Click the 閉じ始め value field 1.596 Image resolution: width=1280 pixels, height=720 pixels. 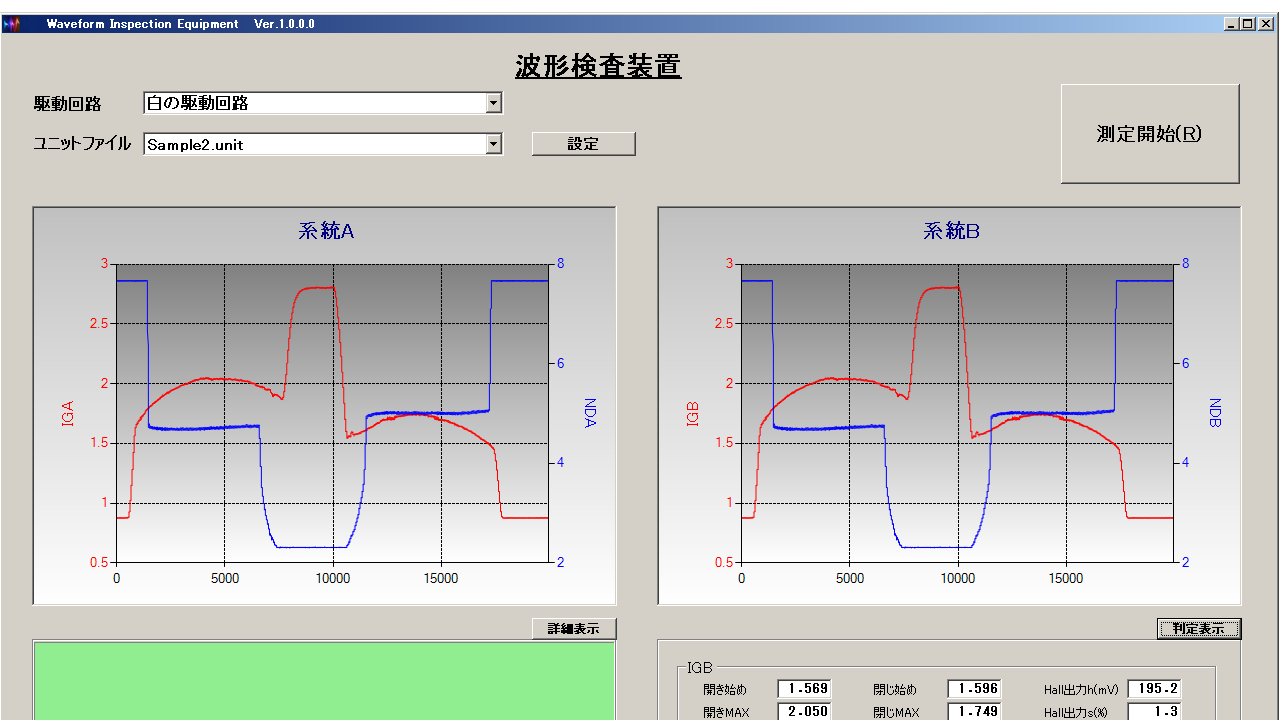tap(974, 689)
